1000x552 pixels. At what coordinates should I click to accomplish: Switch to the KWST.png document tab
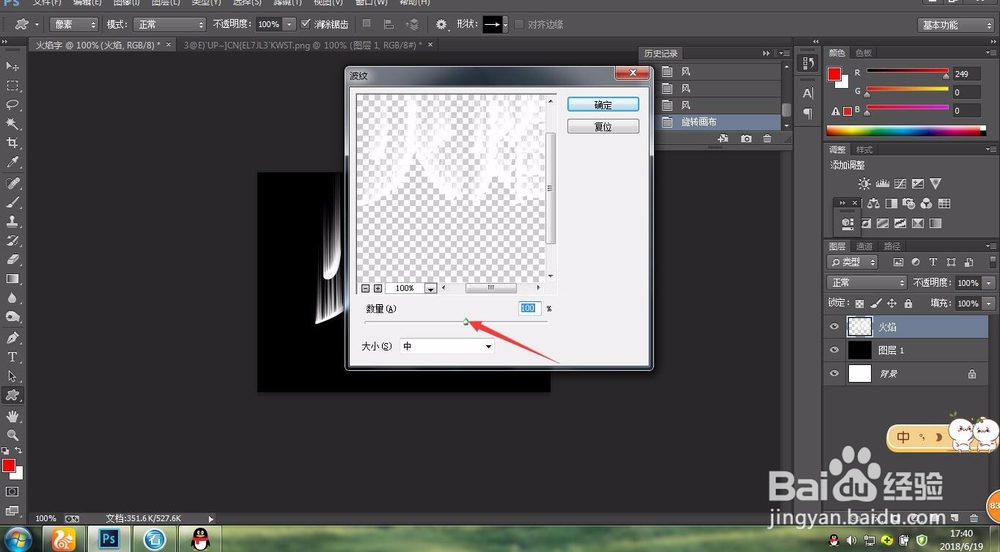click(x=302, y=45)
